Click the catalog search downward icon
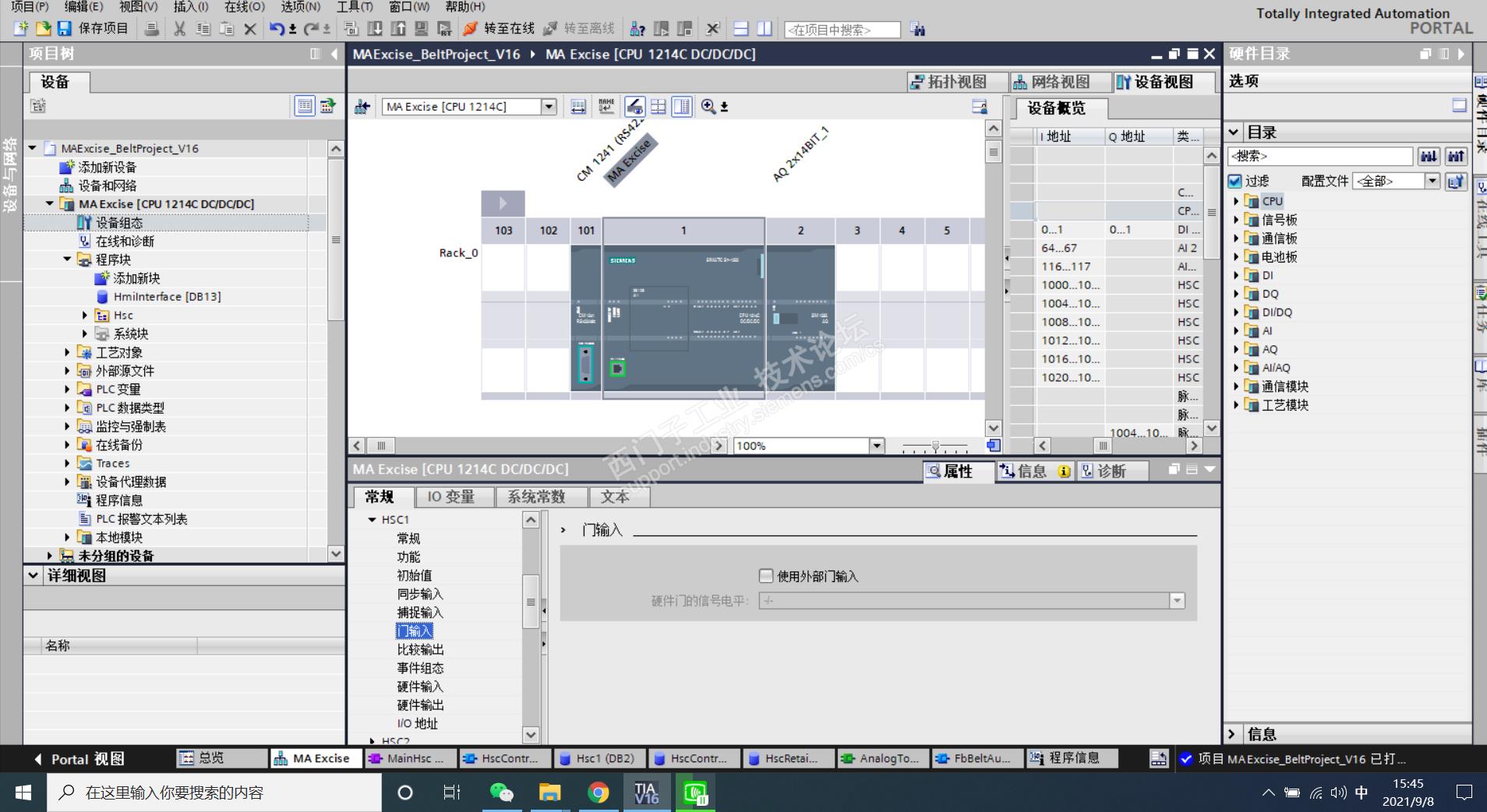The height and width of the screenshot is (812, 1487). click(1429, 156)
